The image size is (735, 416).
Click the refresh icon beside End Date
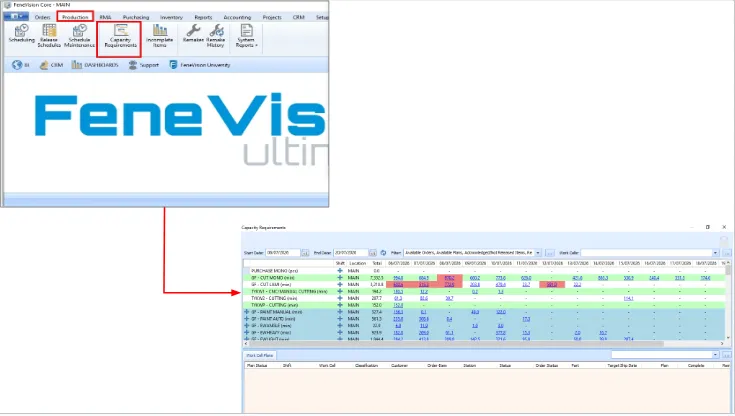(x=383, y=253)
